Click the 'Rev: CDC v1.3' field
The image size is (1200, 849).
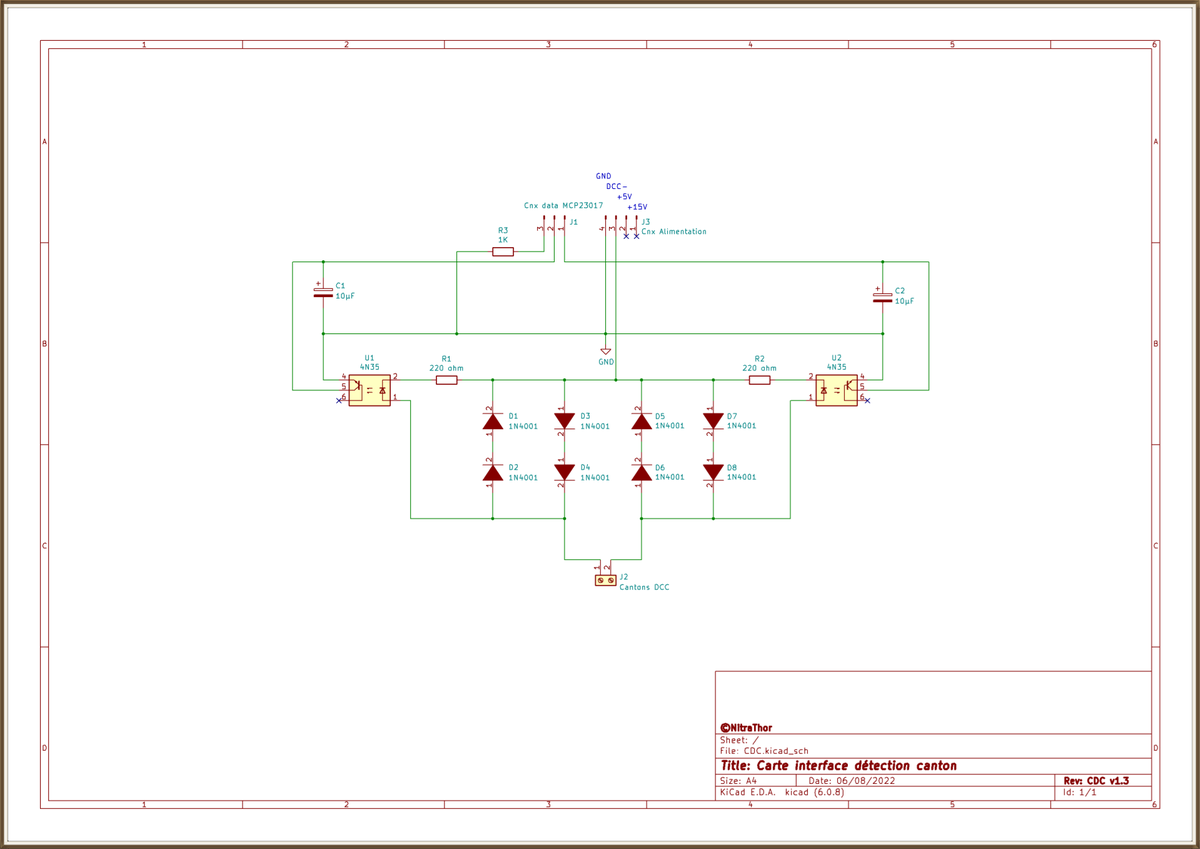click(x=1096, y=781)
